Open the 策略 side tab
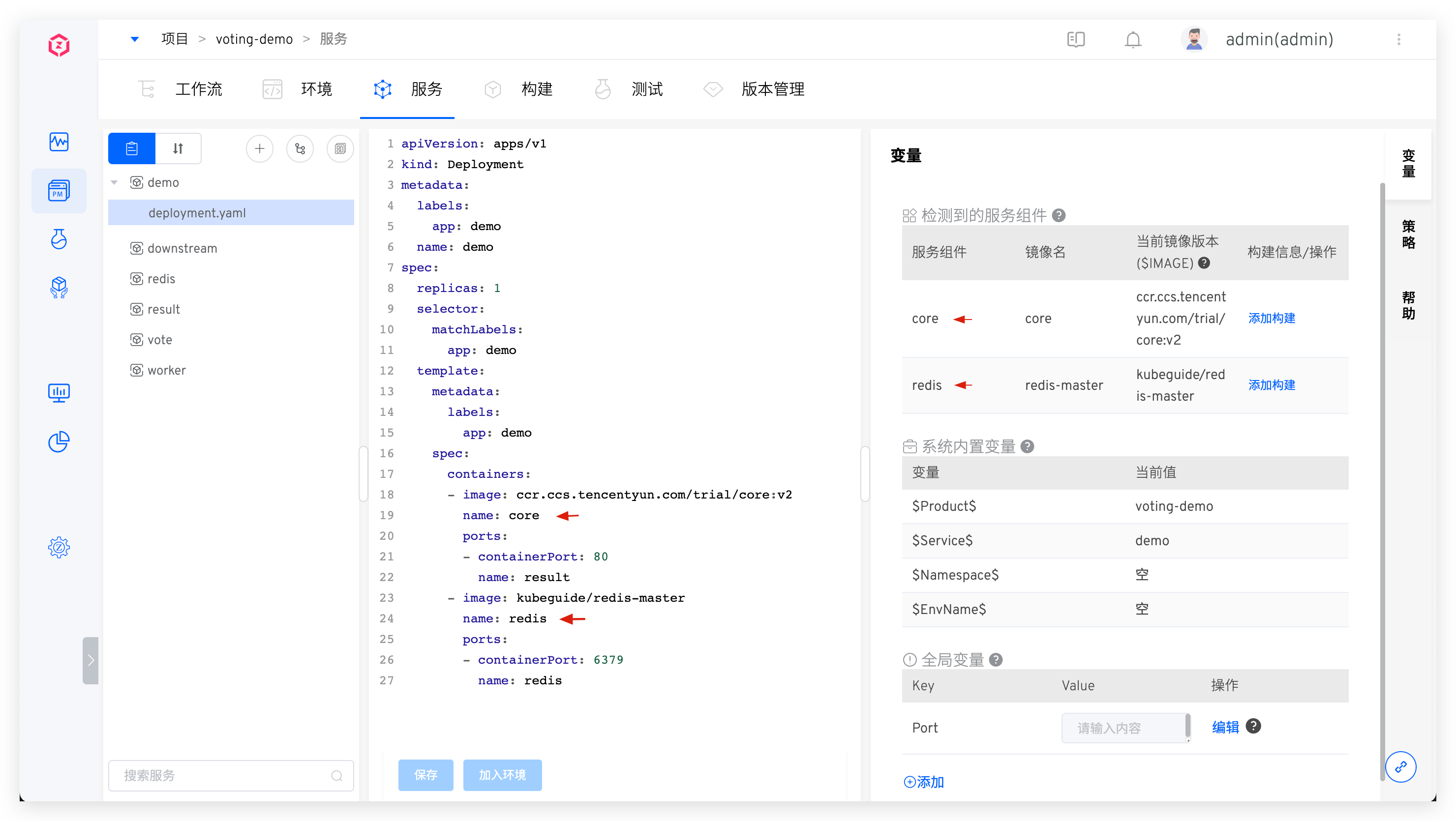This screenshot has height=821, width=1456. [1408, 235]
